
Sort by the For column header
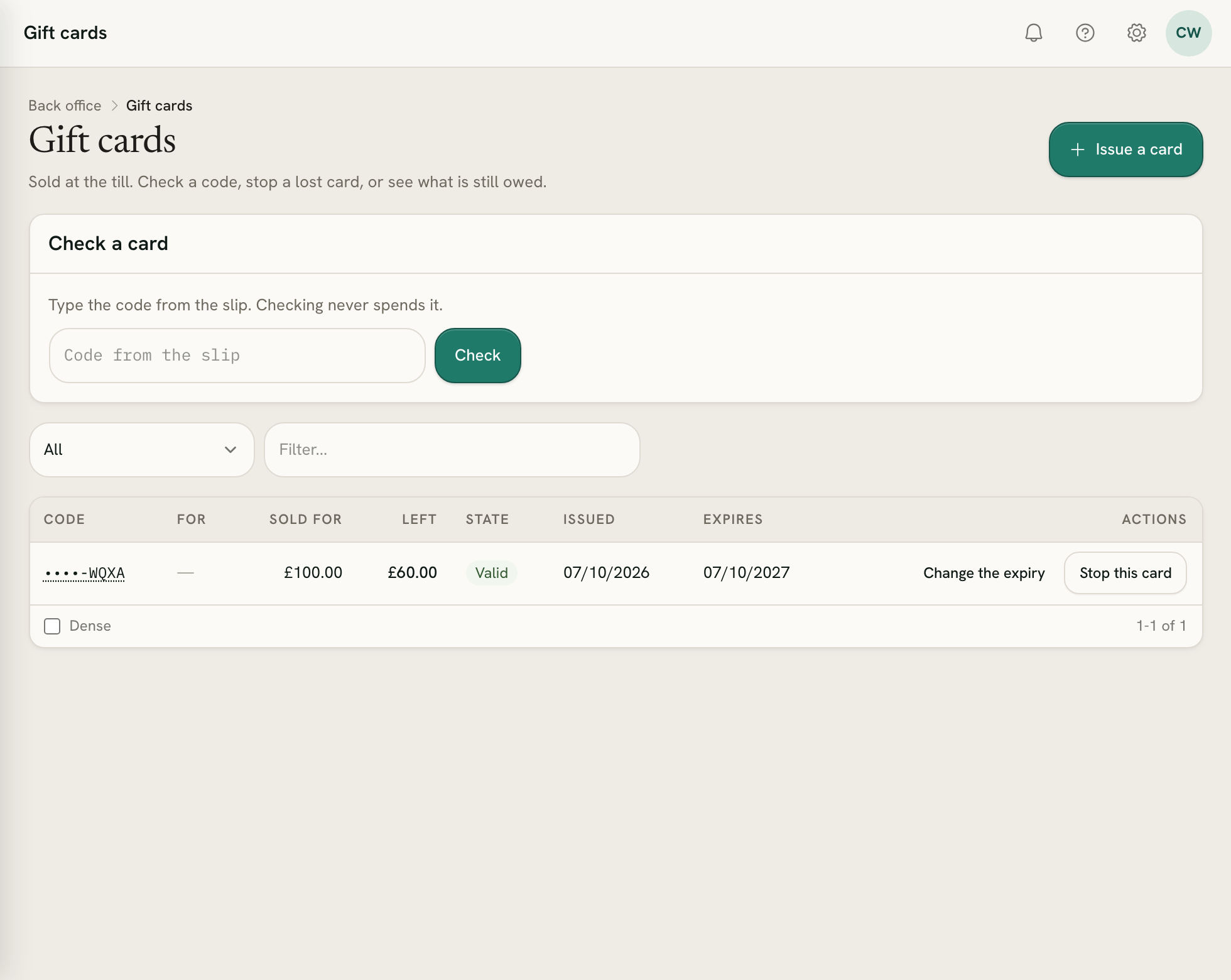[191, 520]
